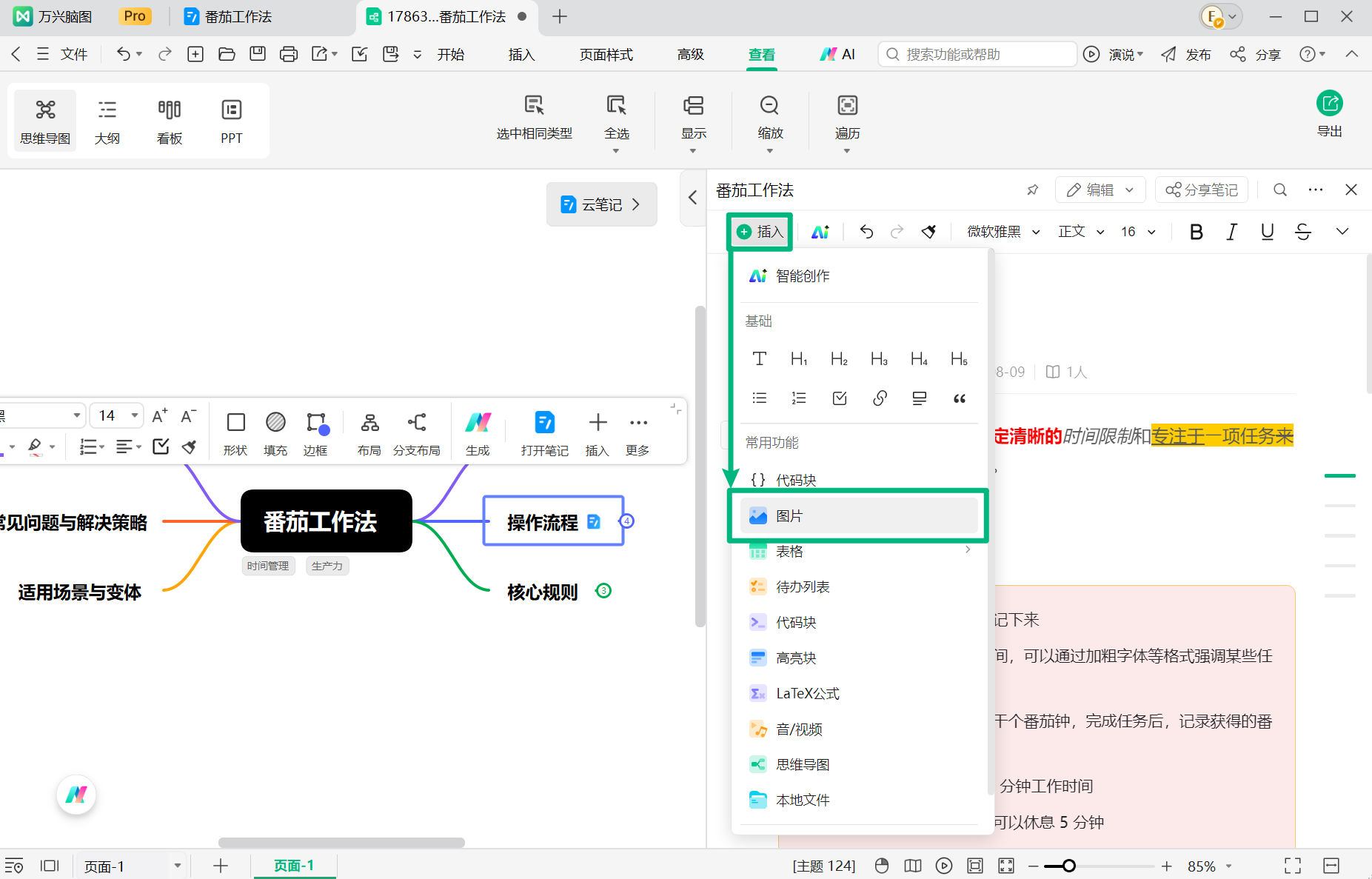Image resolution: width=1372 pixels, height=879 pixels.
Task: Insert H3 heading from insert menu
Action: tap(879, 359)
